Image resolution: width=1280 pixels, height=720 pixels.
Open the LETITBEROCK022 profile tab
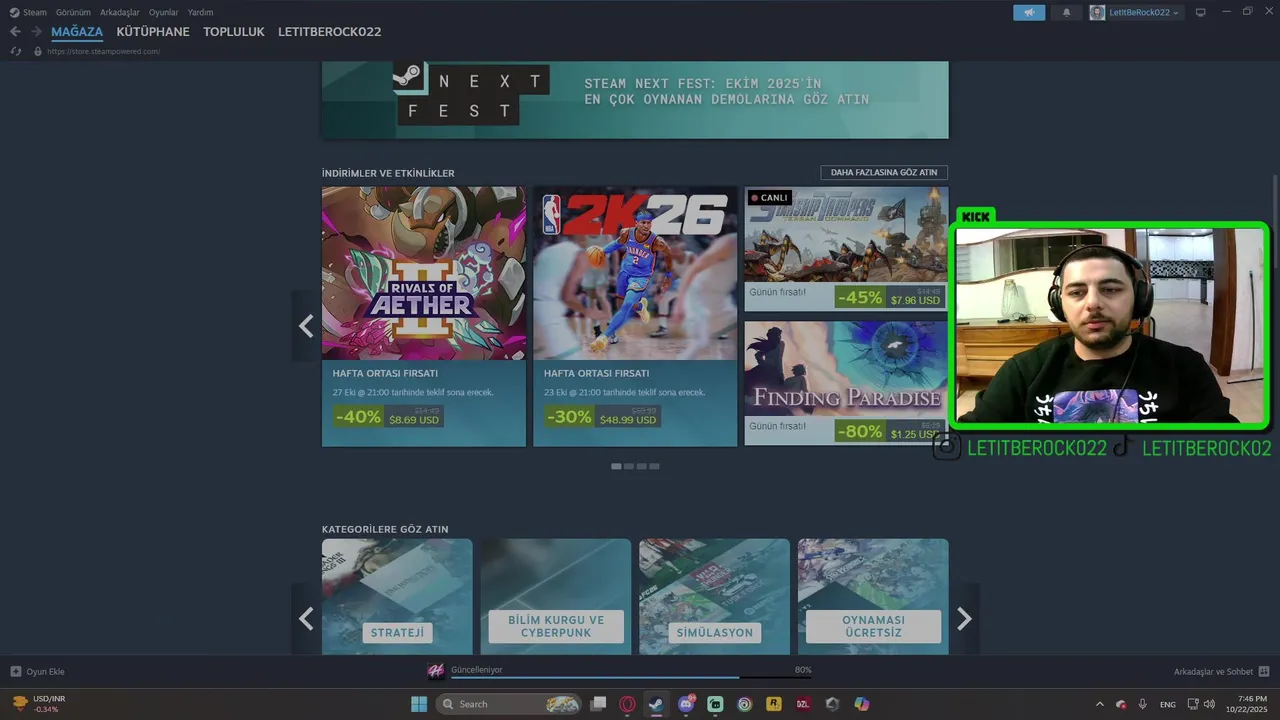330,32
